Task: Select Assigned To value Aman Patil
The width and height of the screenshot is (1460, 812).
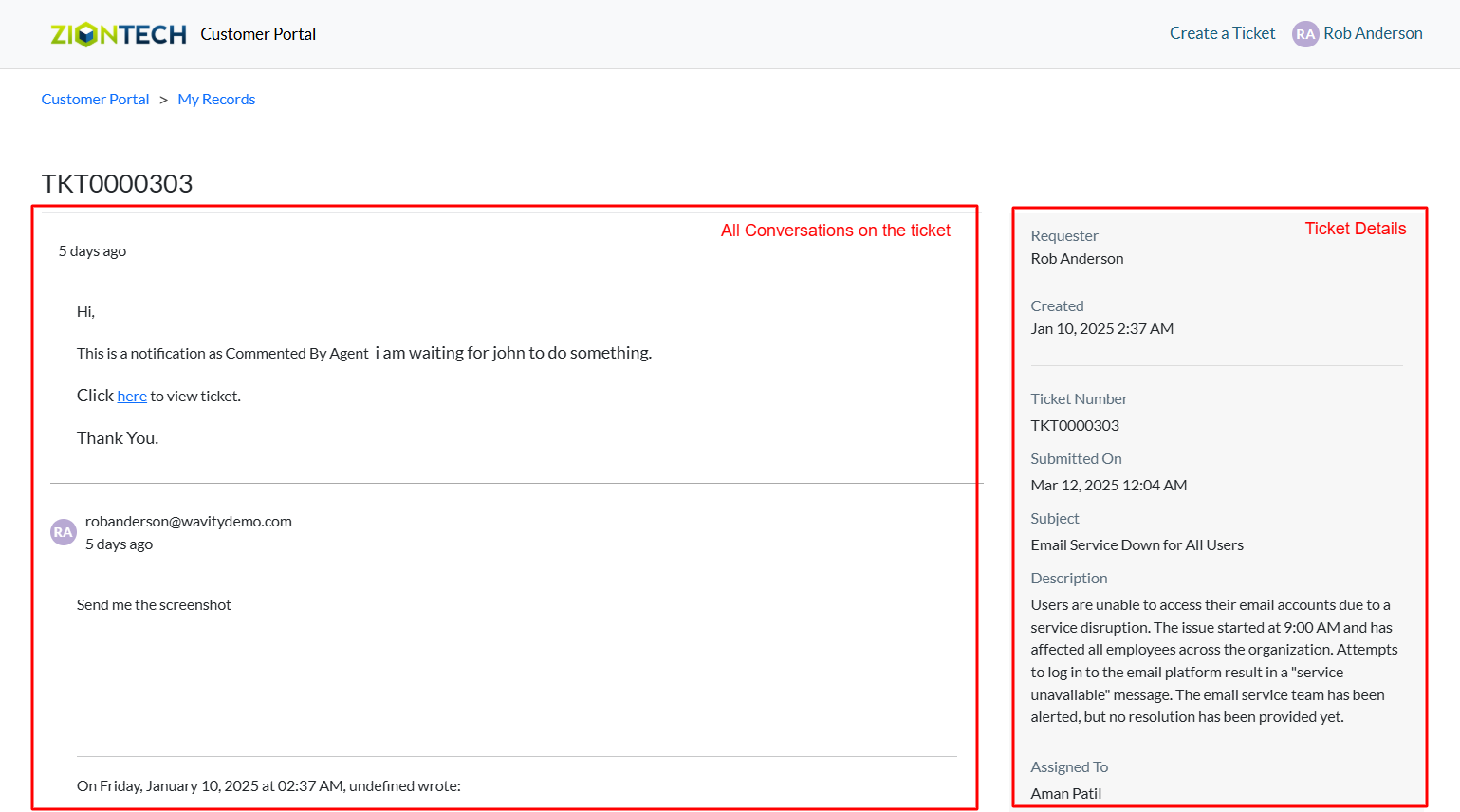Action: (x=1066, y=793)
